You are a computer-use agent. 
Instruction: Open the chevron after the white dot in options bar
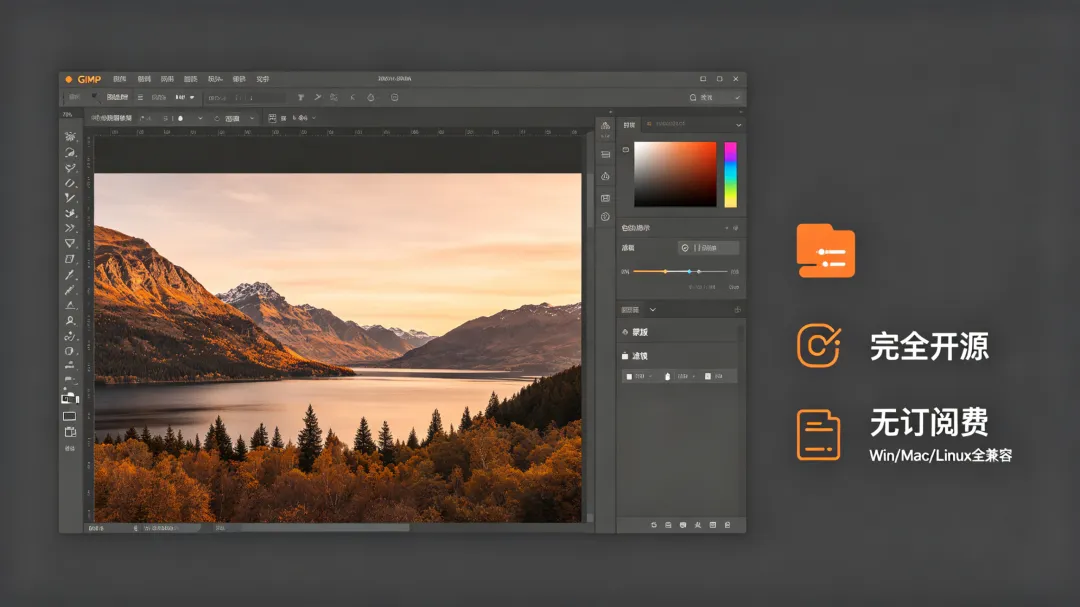tap(200, 119)
